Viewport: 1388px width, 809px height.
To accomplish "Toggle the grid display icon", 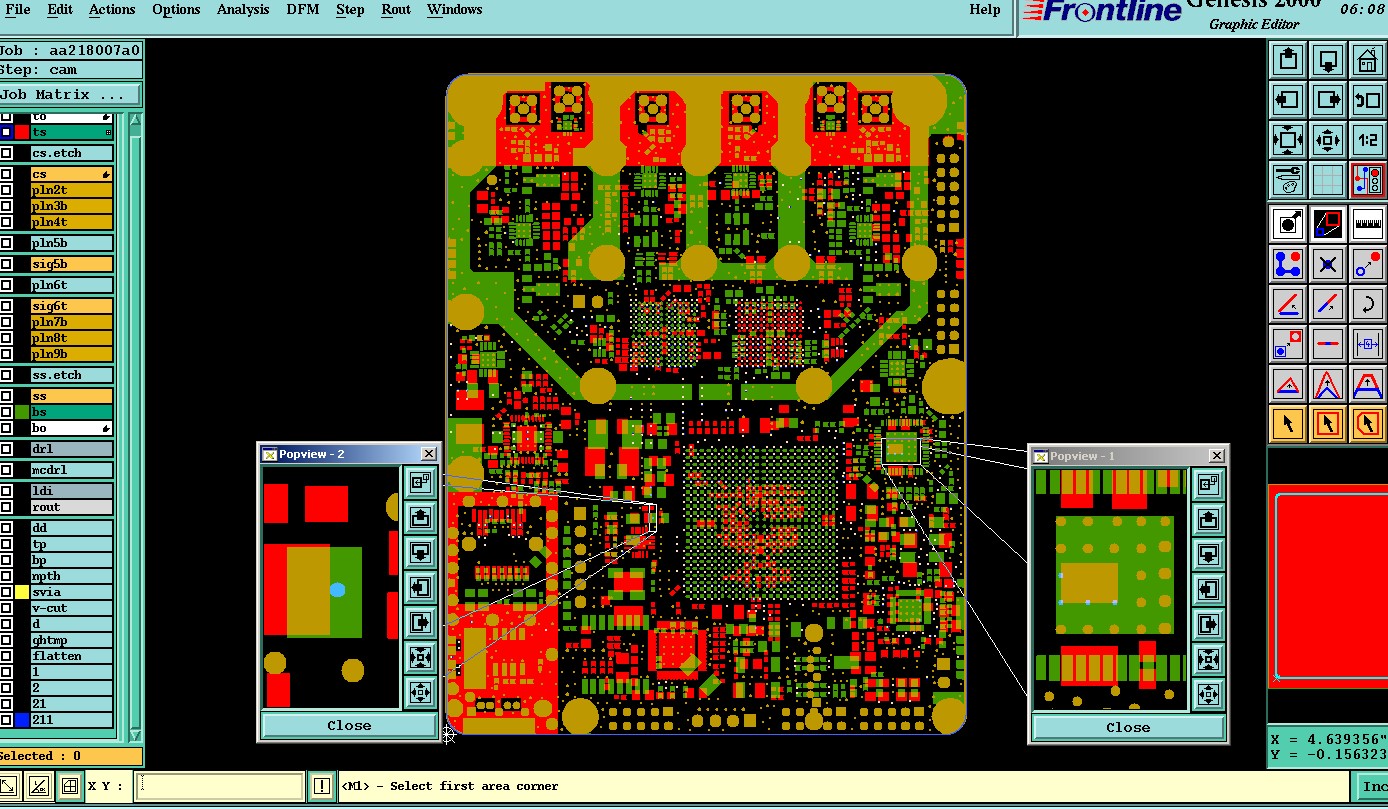I will pyautogui.click(x=1327, y=180).
